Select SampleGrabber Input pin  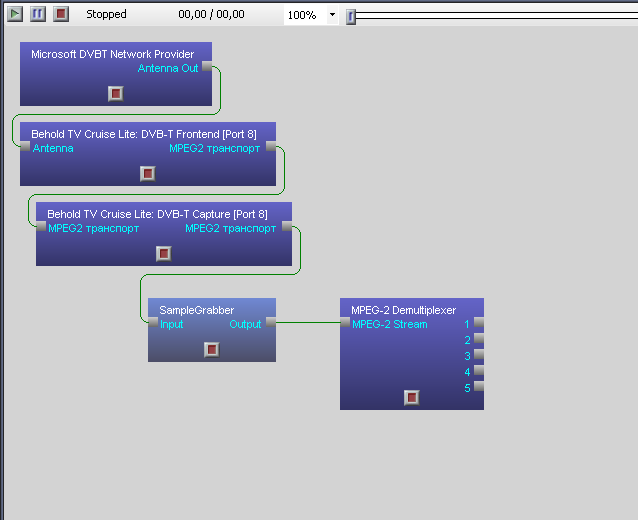pos(153,323)
